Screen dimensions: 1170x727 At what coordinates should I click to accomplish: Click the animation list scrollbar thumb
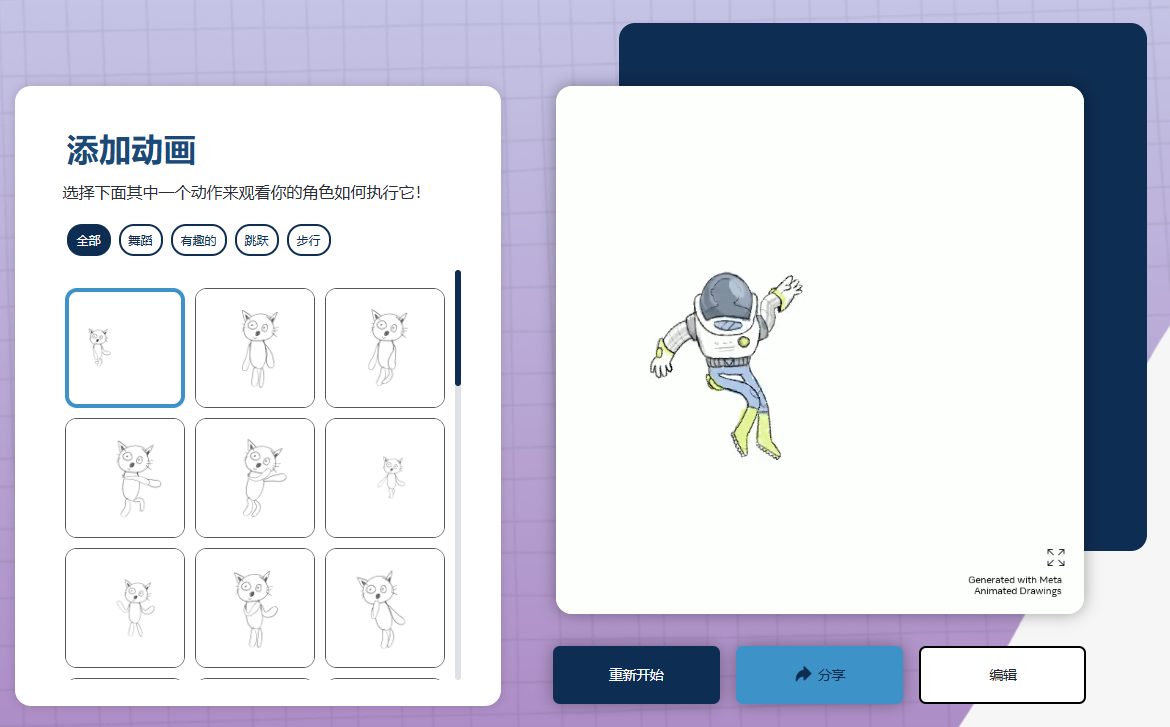(457, 328)
